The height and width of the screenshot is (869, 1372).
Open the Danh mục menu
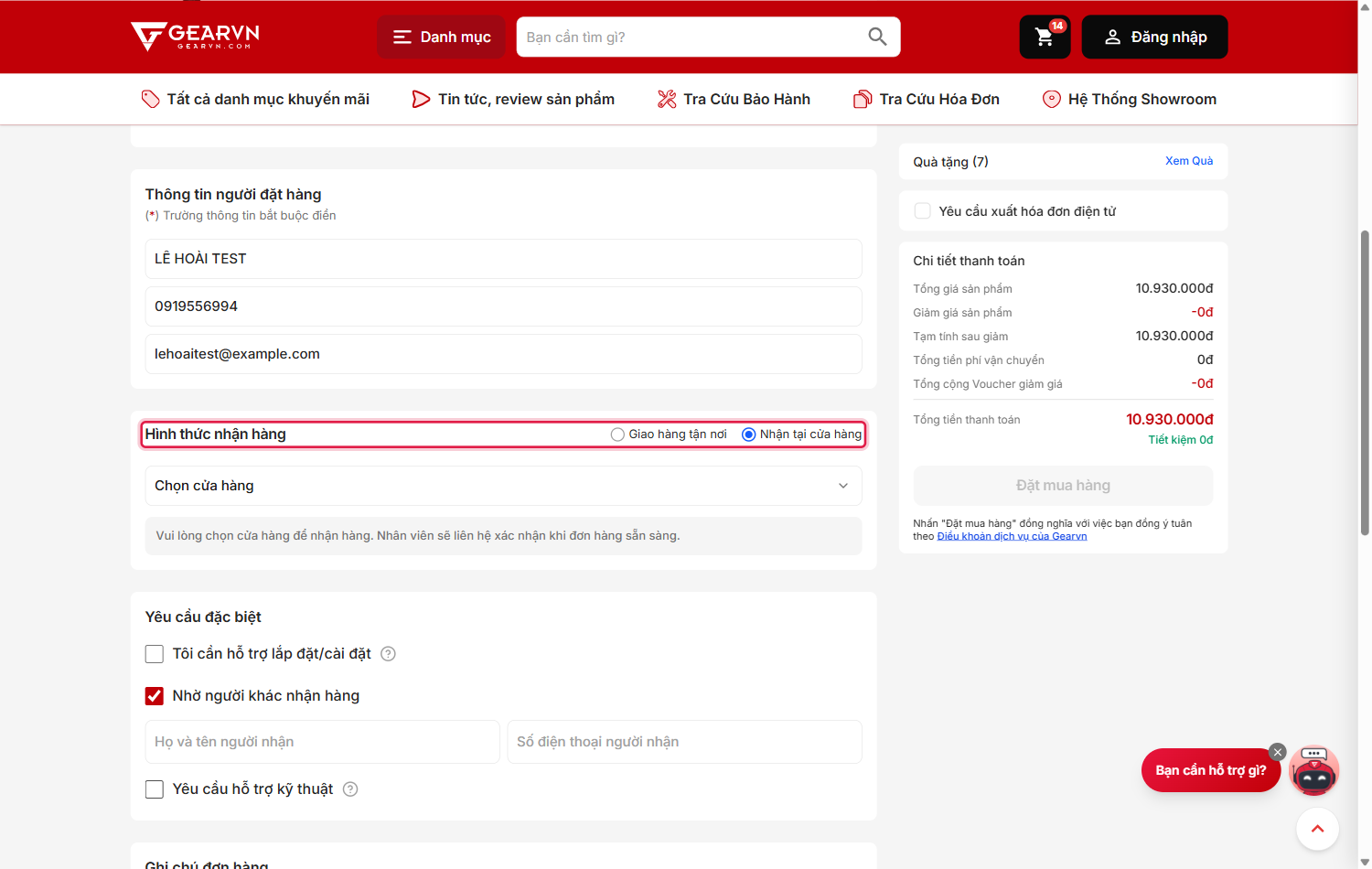point(441,38)
